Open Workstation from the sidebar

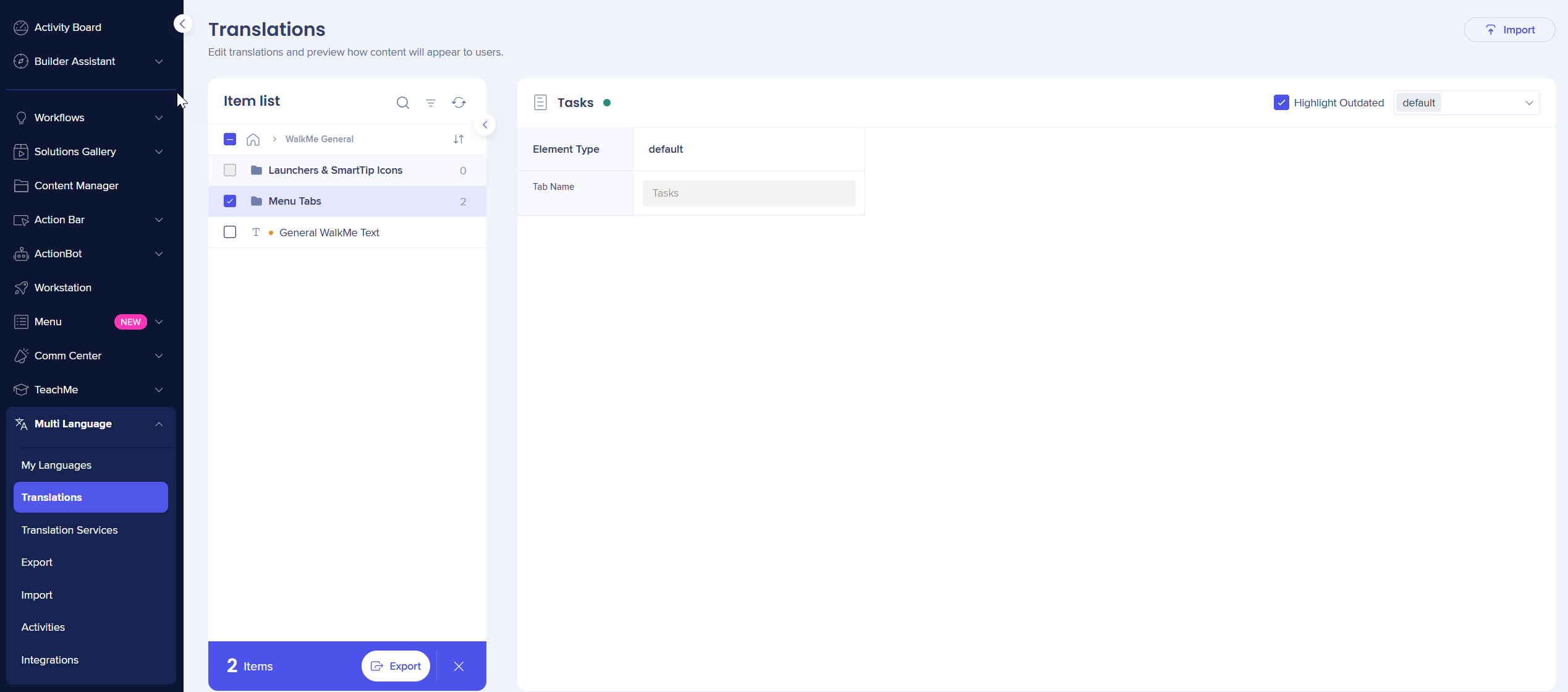click(x=63, y=288)
